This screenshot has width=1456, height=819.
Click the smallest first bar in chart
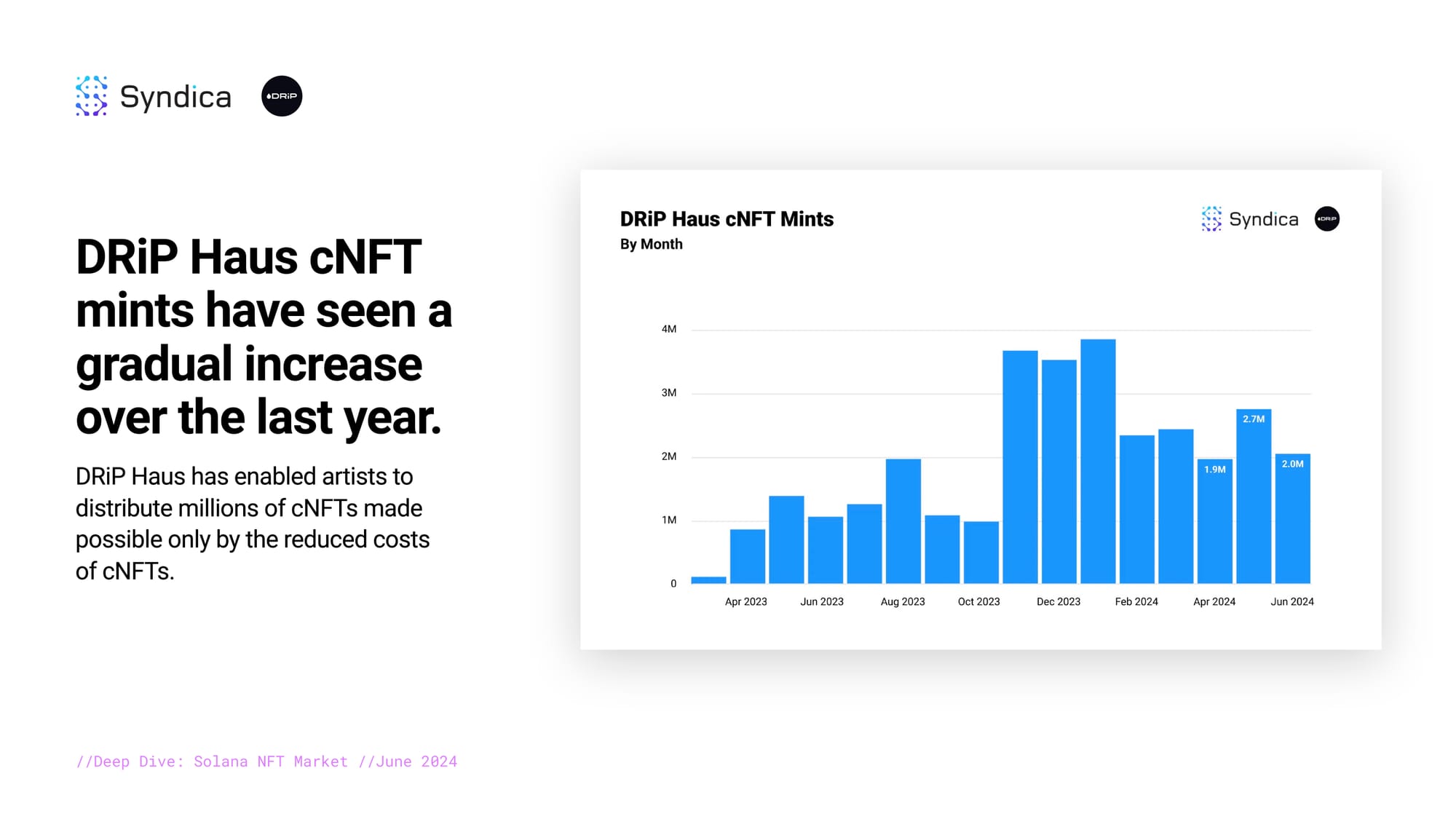tap(708, 580)
